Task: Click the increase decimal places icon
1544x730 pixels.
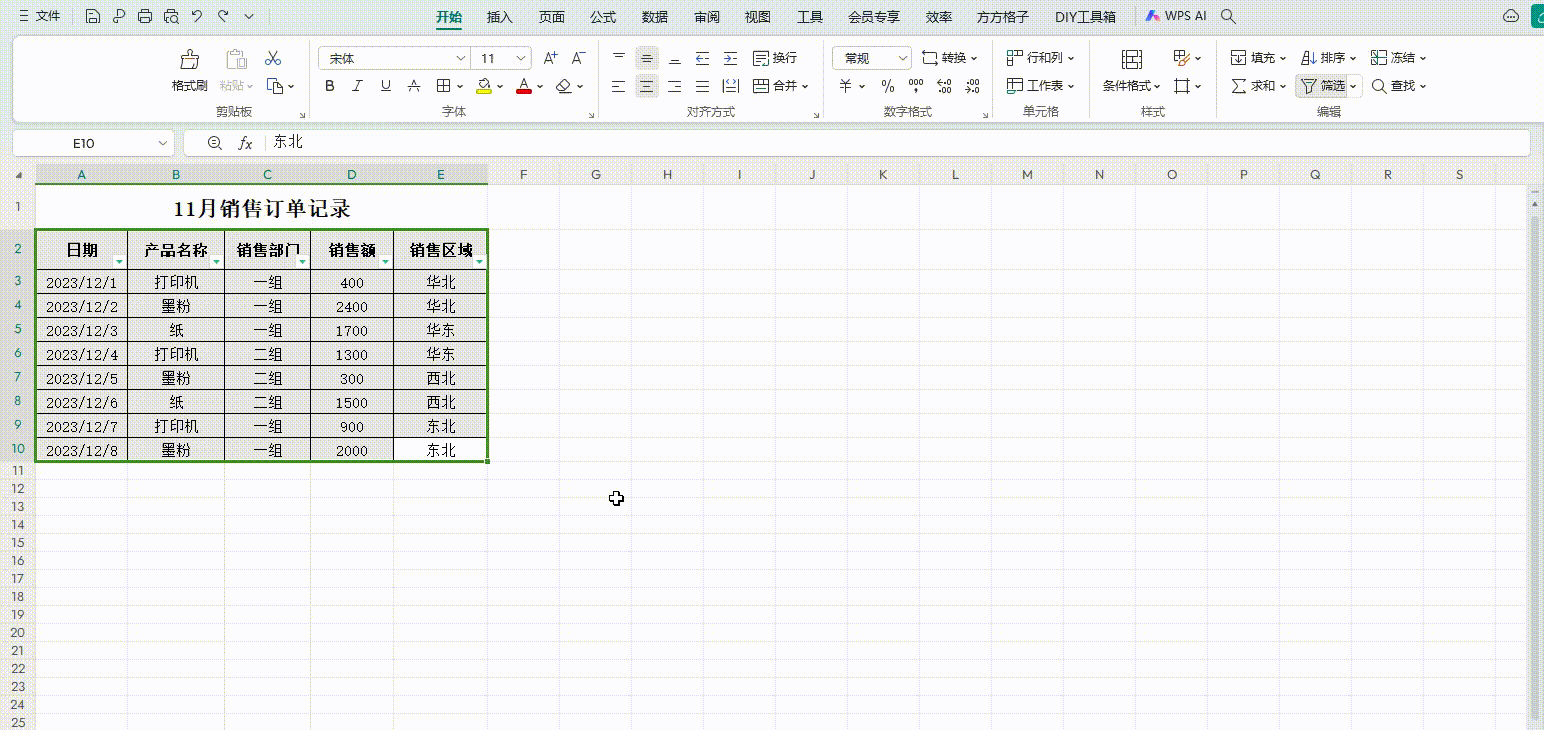Action: (944, 86)
